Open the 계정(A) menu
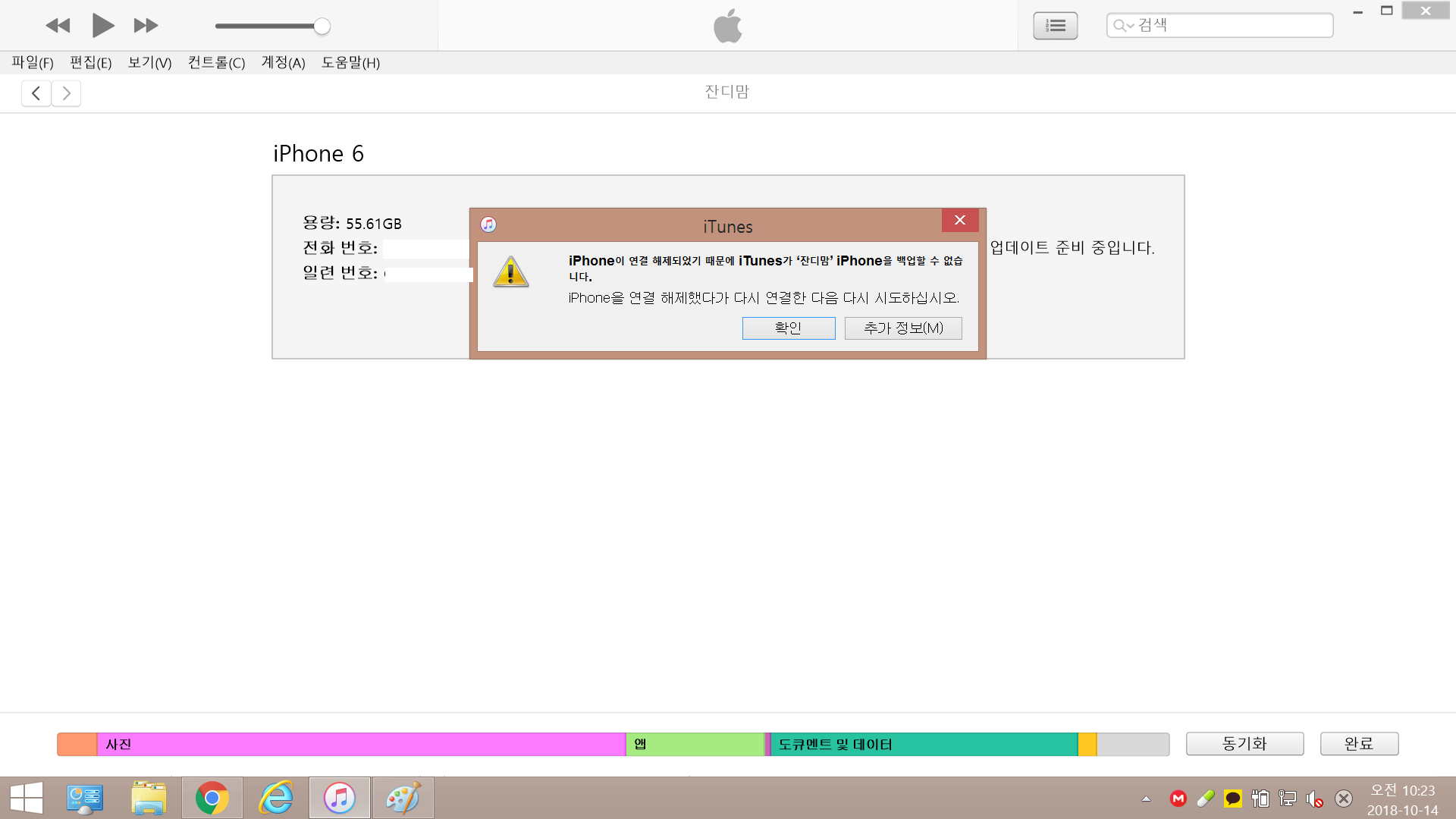This screenshot has width=1456, height=819. (283, 63)
